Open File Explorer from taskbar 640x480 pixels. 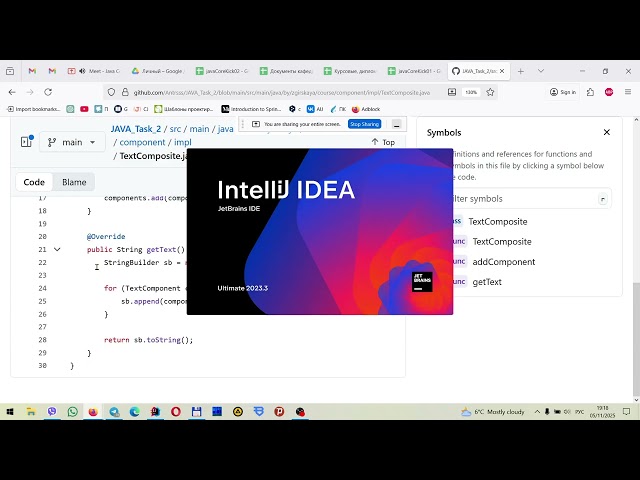pos(31,411)
